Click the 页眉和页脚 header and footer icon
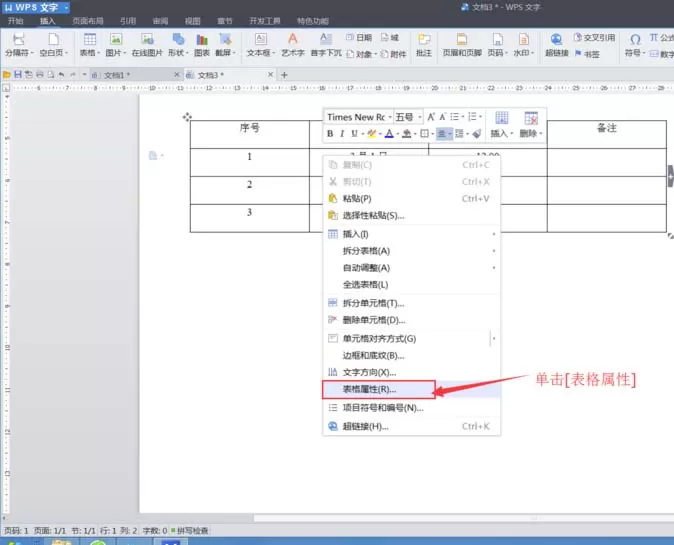 [x=462, y=45]
